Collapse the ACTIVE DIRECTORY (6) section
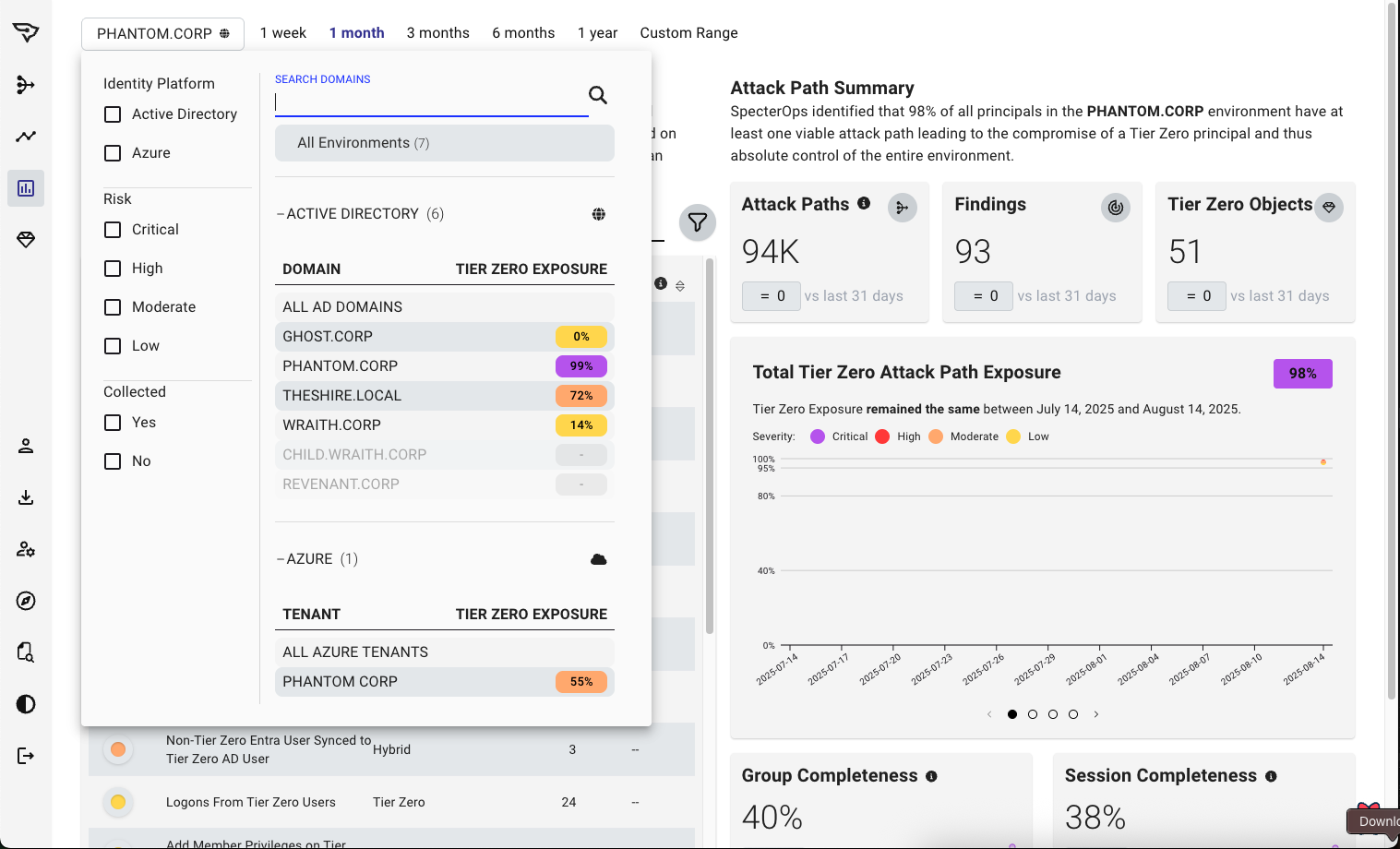 tap(361, 214)
